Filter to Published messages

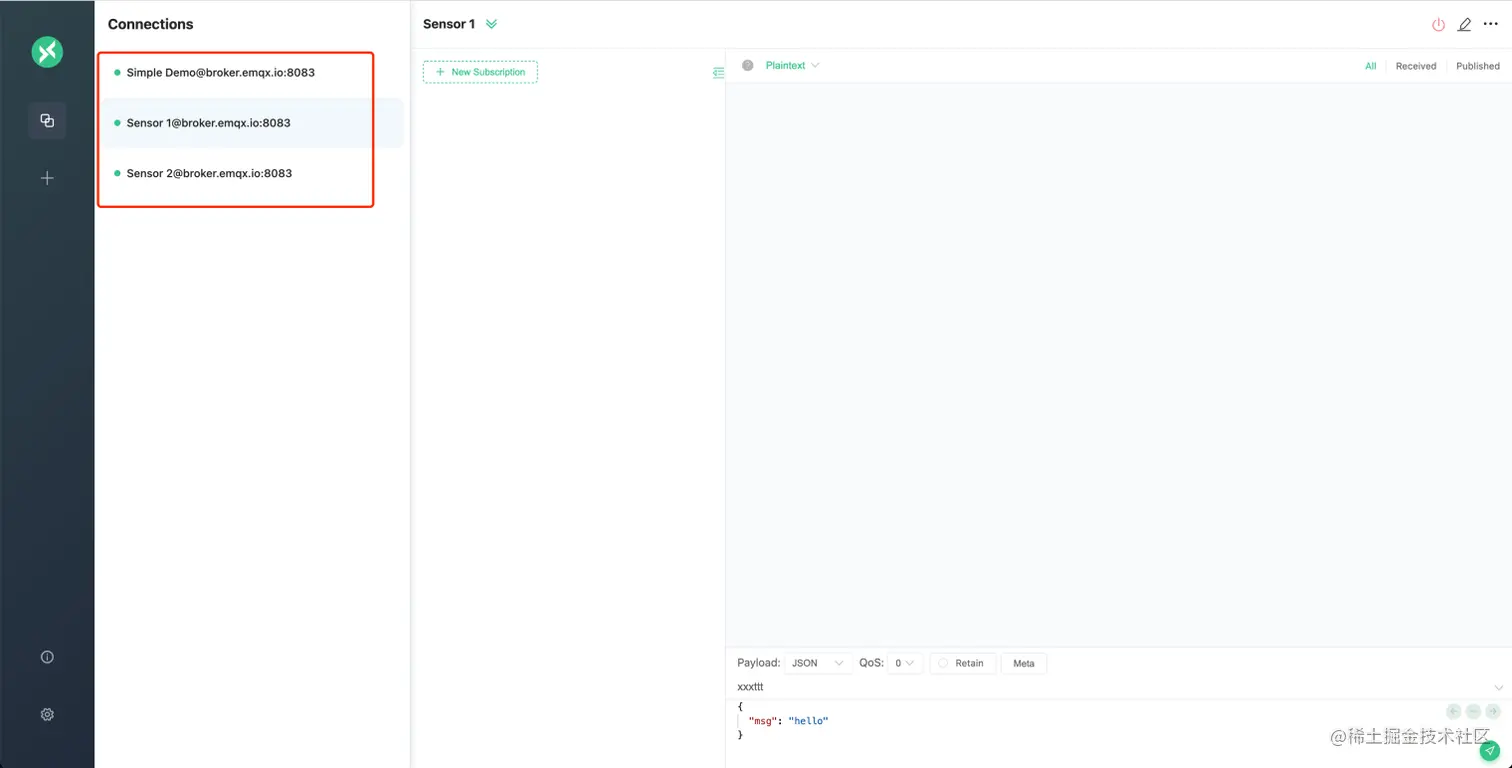click(x=1478, y=66)
